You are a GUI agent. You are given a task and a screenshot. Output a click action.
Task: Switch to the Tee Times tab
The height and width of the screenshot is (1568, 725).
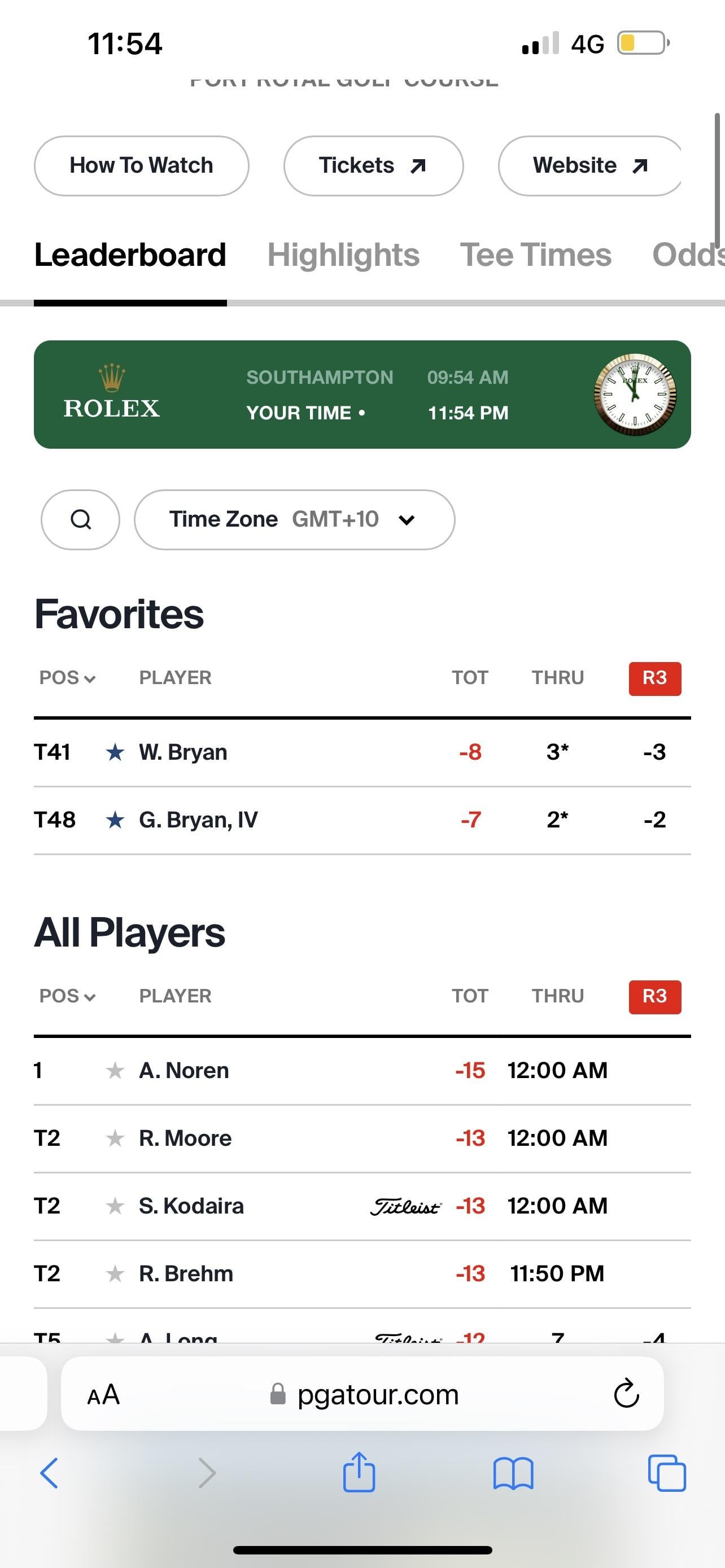coord(536,255)
